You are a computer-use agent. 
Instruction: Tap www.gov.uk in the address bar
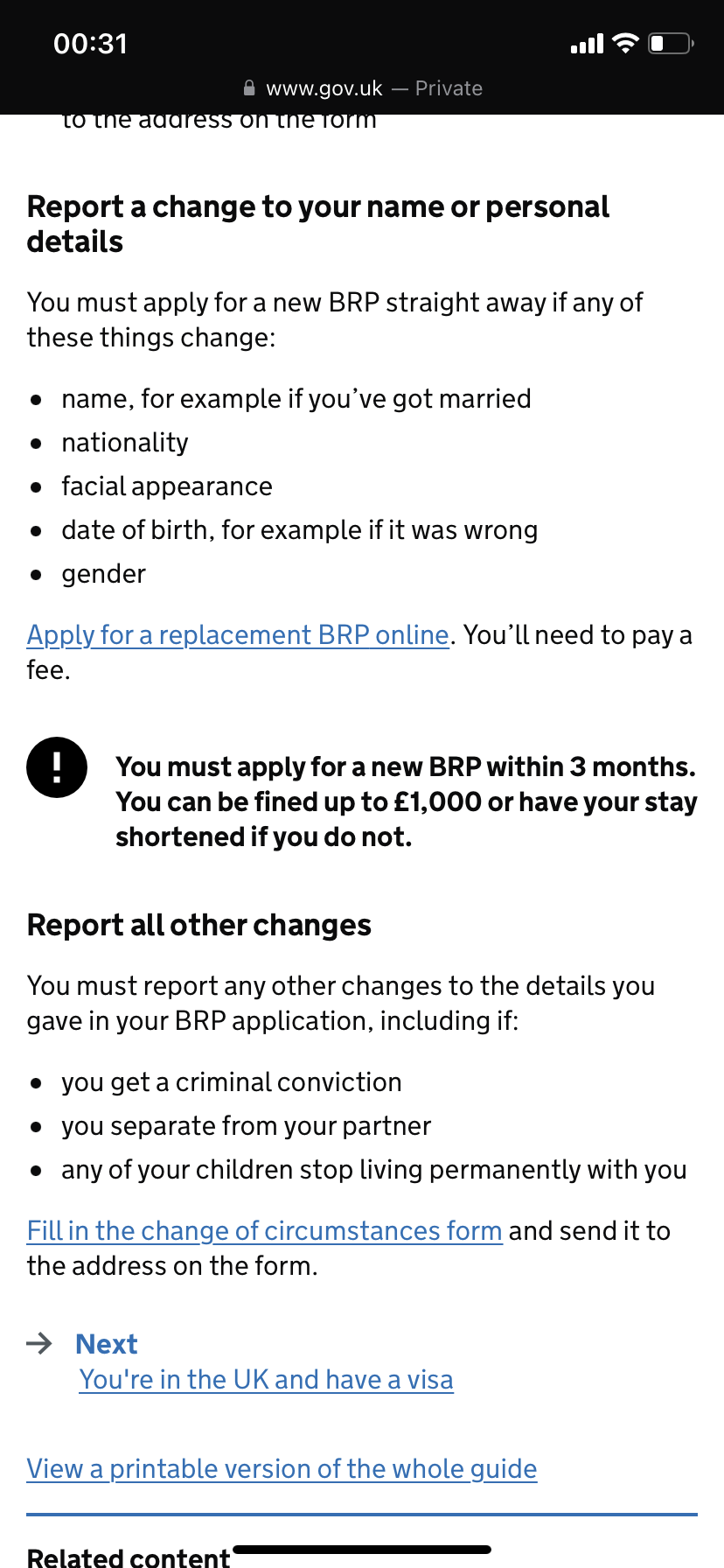(x=325, y=87)
